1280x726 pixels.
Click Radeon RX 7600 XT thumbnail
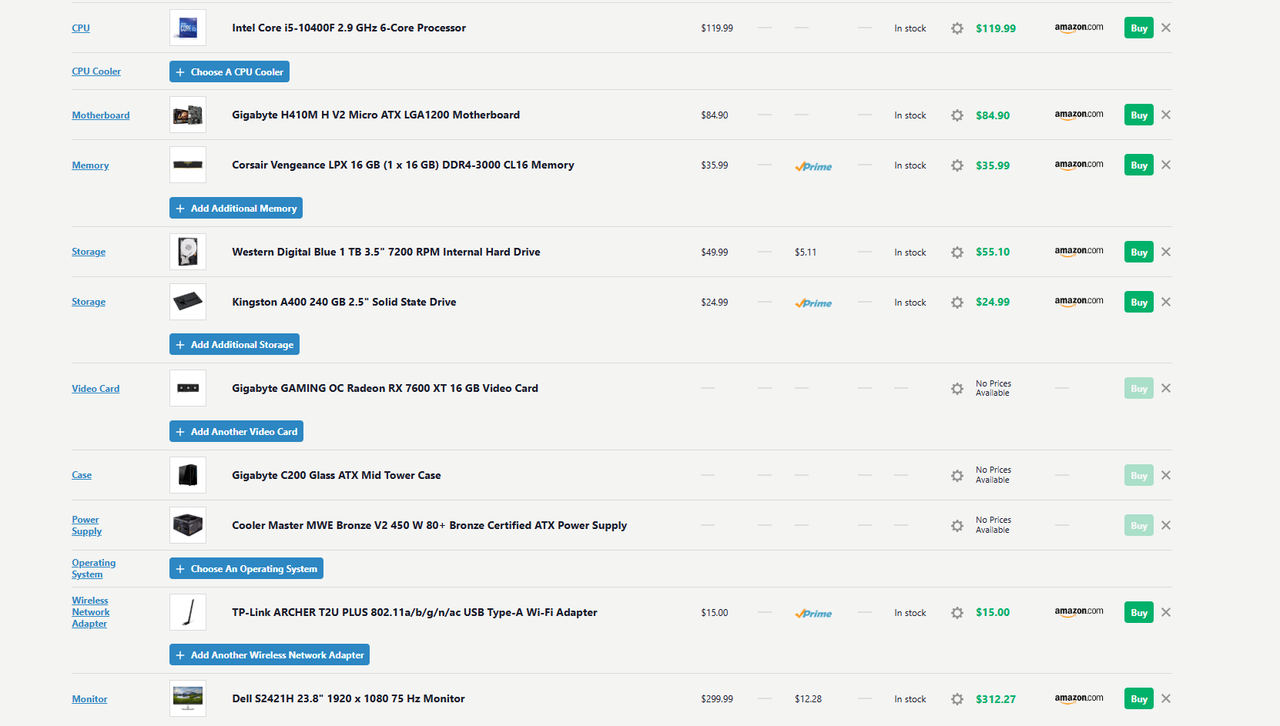pyautogui.click(x=188, y=388)
